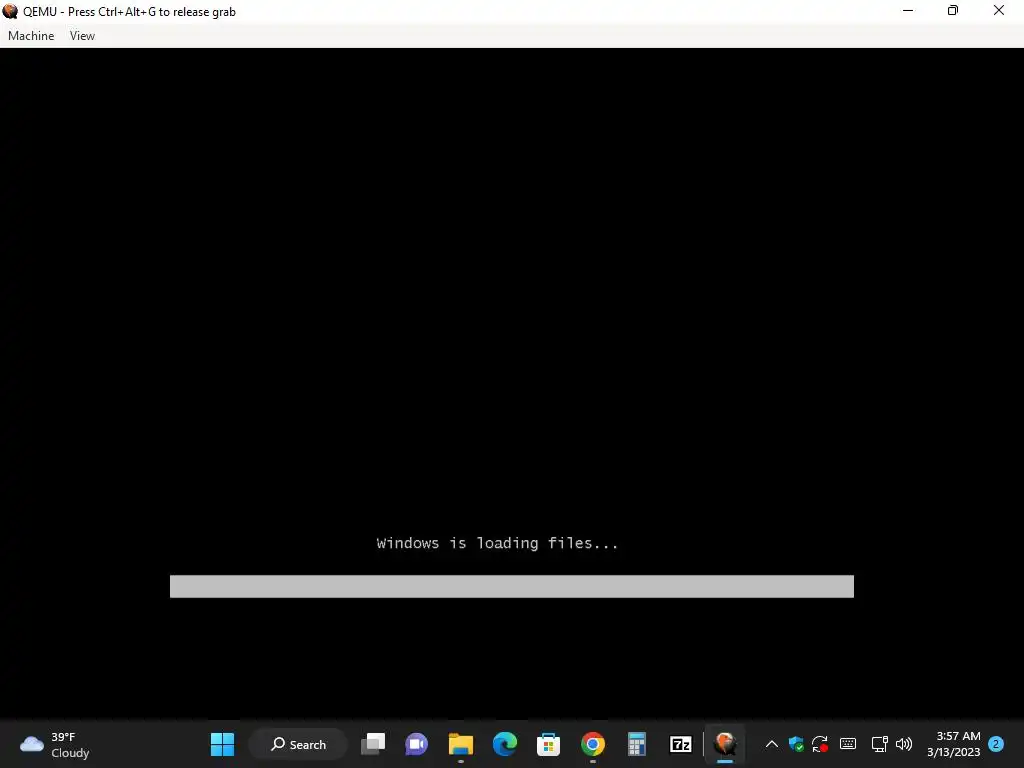This screenshot has width=1024, height=768.
Task: Open weather widget showing 39°F Cloudy
Action: tap(55, 744)
